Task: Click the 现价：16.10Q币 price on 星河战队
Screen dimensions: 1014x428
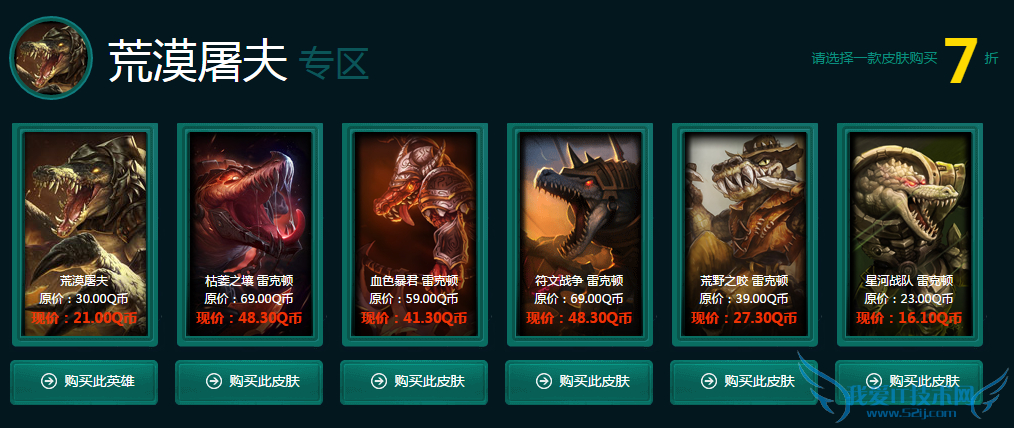Action: (x=909, y=318)
